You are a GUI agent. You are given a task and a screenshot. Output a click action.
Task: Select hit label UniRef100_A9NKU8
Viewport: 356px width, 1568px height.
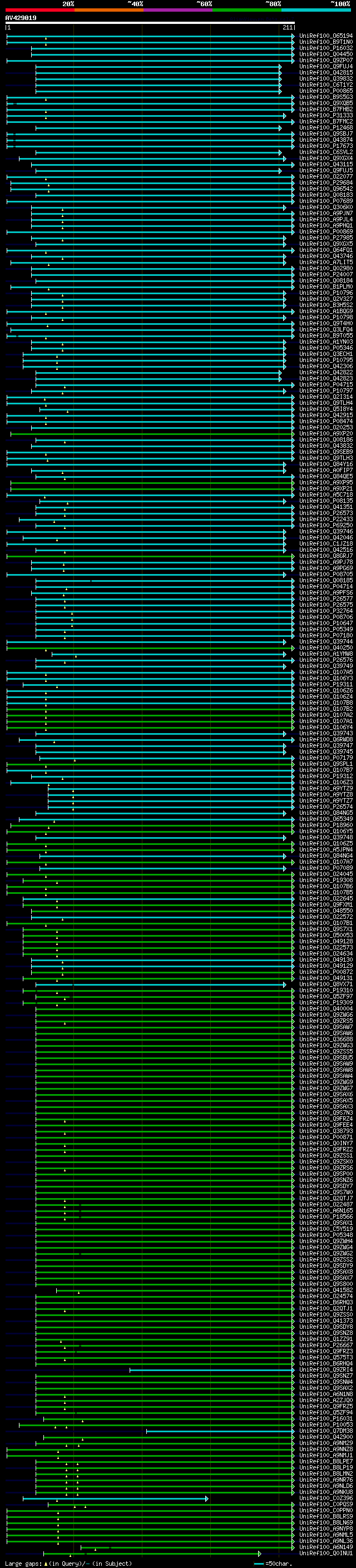pos(326,1492)
